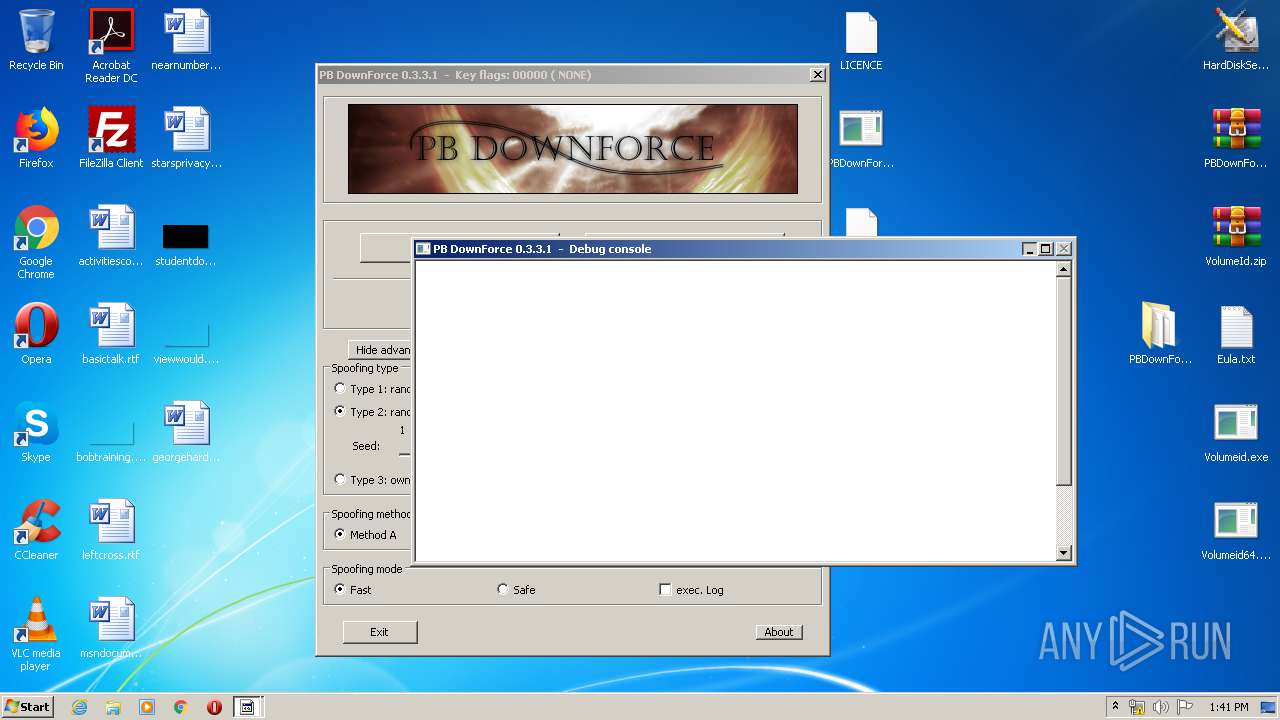Image resolution: width=1280 pixels, height=720 pixels.
Task: Open Opera from the taskbar
Action: (x=214, y=707)
